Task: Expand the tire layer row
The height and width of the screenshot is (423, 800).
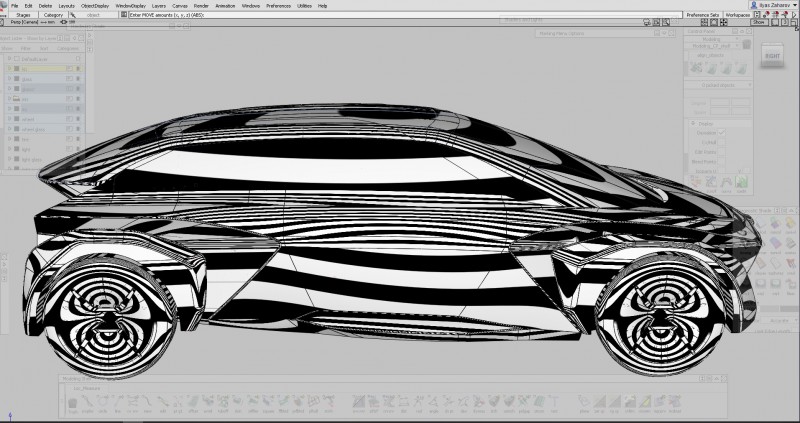Action: 9,139
